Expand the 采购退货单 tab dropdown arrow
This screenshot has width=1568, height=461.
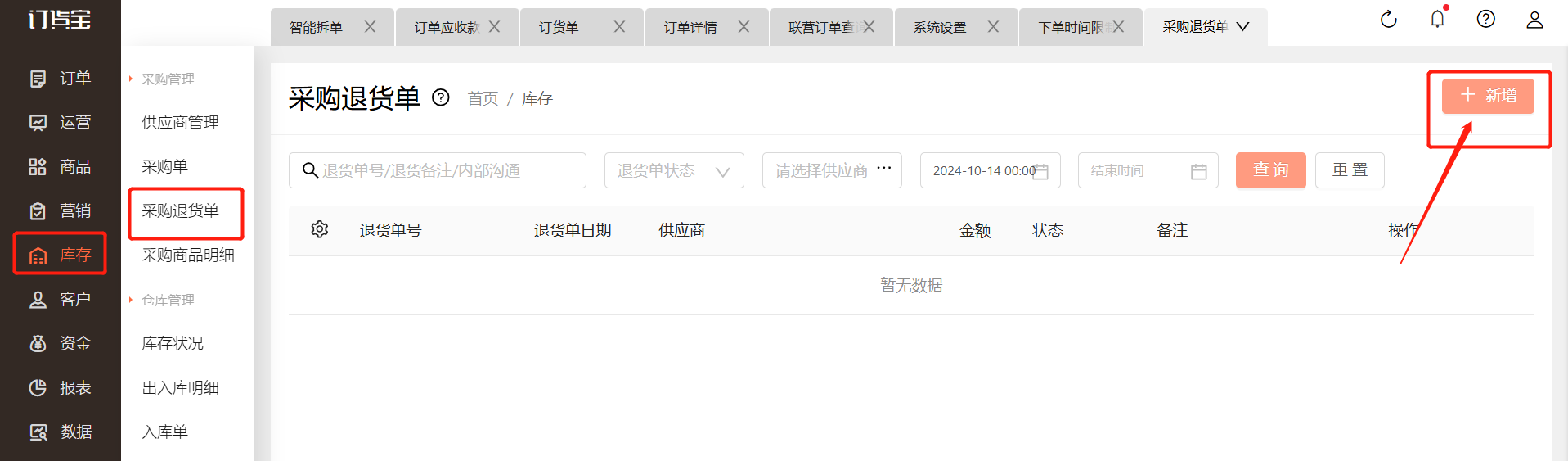[x=1242, y=27]
